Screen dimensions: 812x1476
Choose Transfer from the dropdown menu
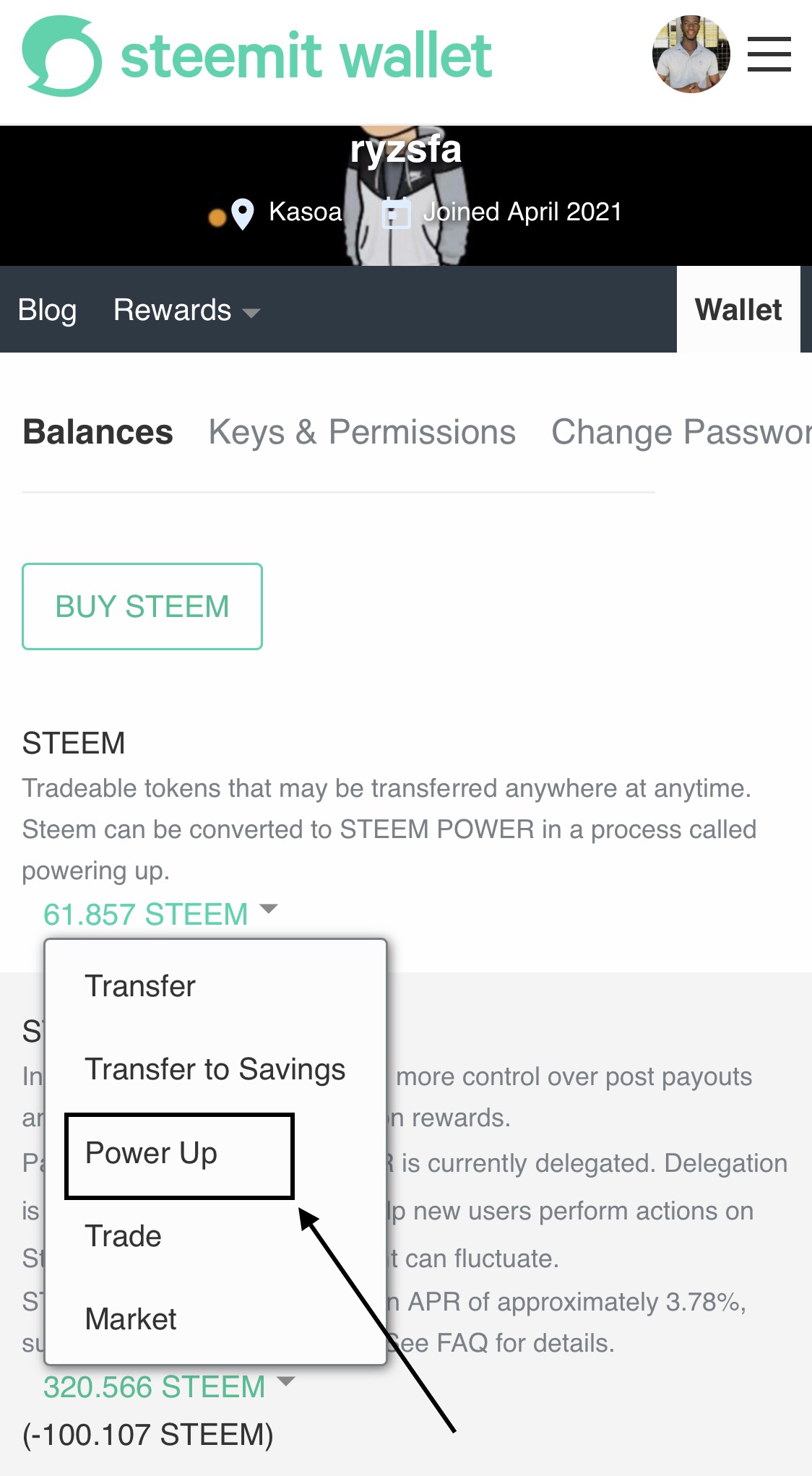click(140, 986)
